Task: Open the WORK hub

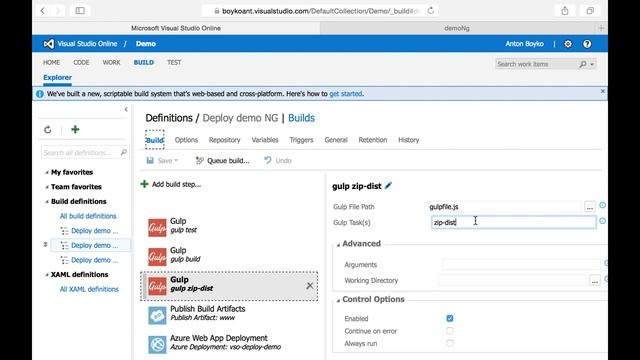Action: (x=111, y=62)
